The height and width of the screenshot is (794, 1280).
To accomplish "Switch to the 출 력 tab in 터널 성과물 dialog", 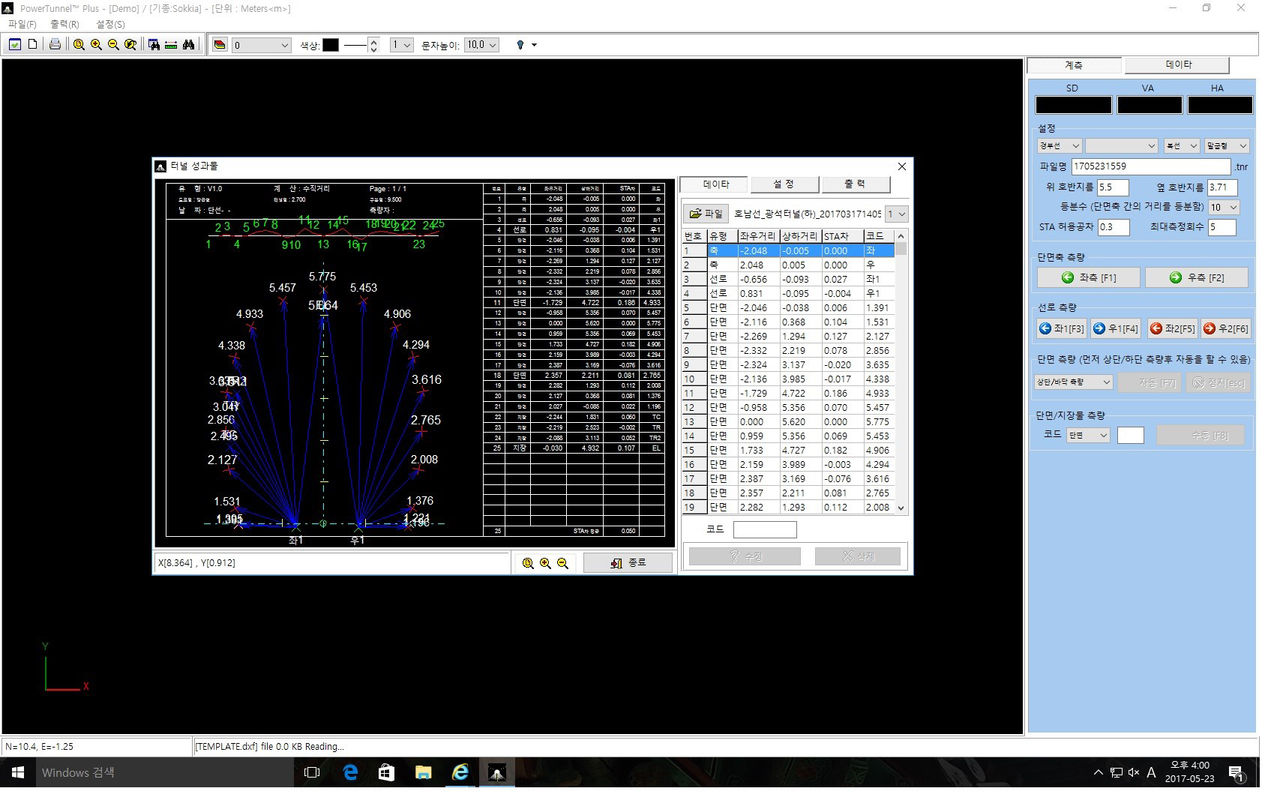I will (x=855, y=185).
